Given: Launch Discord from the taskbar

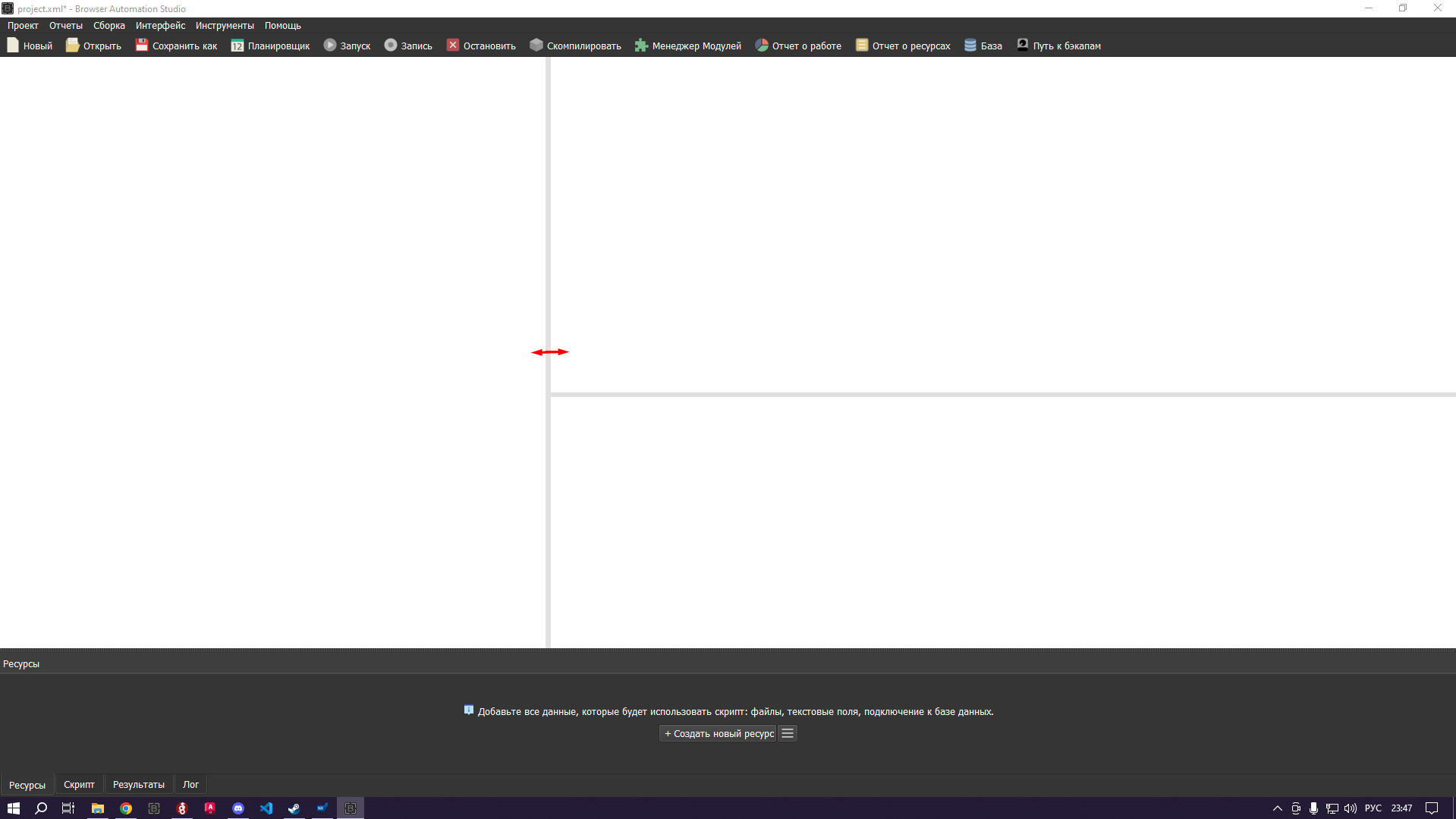Looking at the screenshot, I should (x=238, y=808).
